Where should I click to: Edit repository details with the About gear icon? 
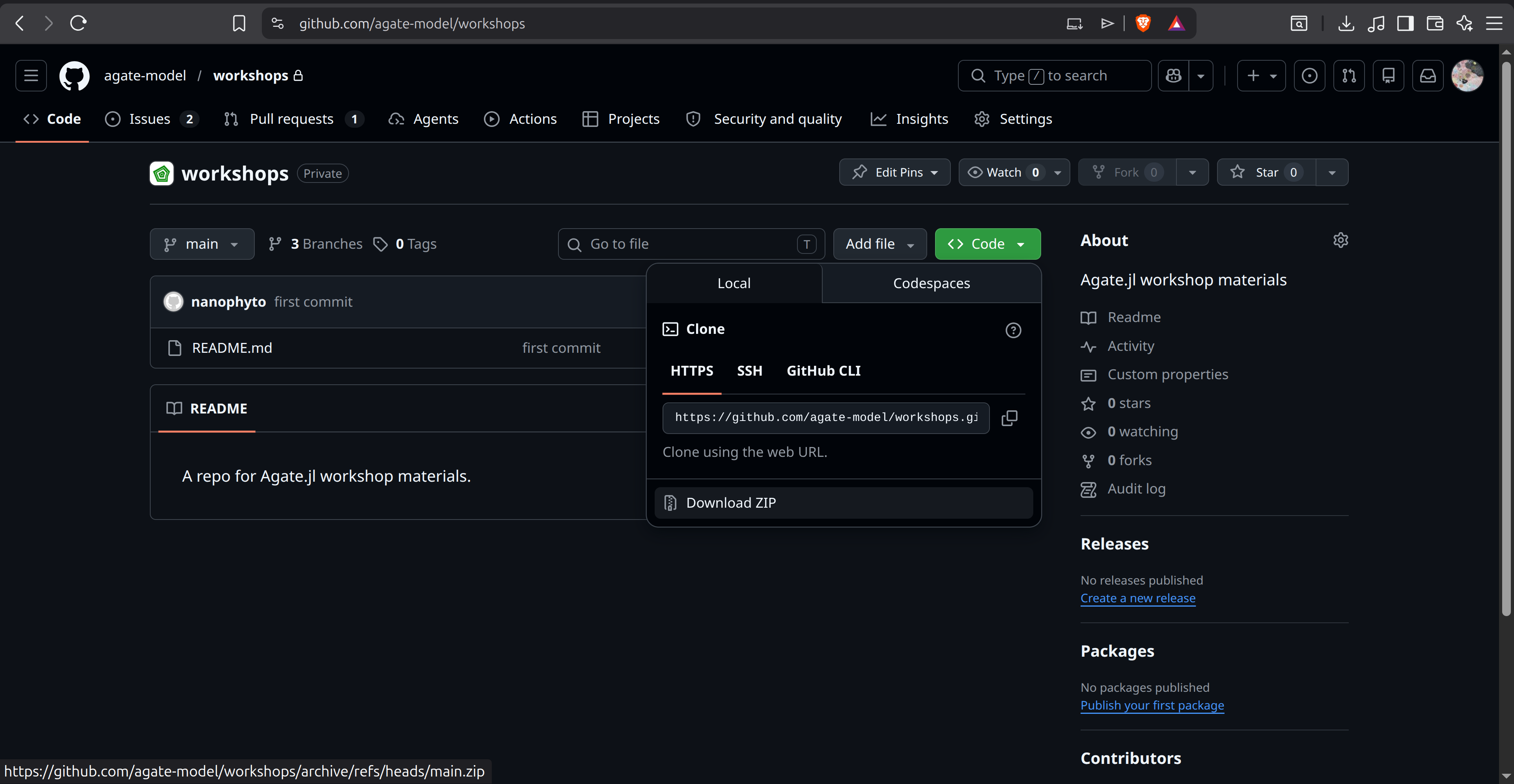[1340, 240]
